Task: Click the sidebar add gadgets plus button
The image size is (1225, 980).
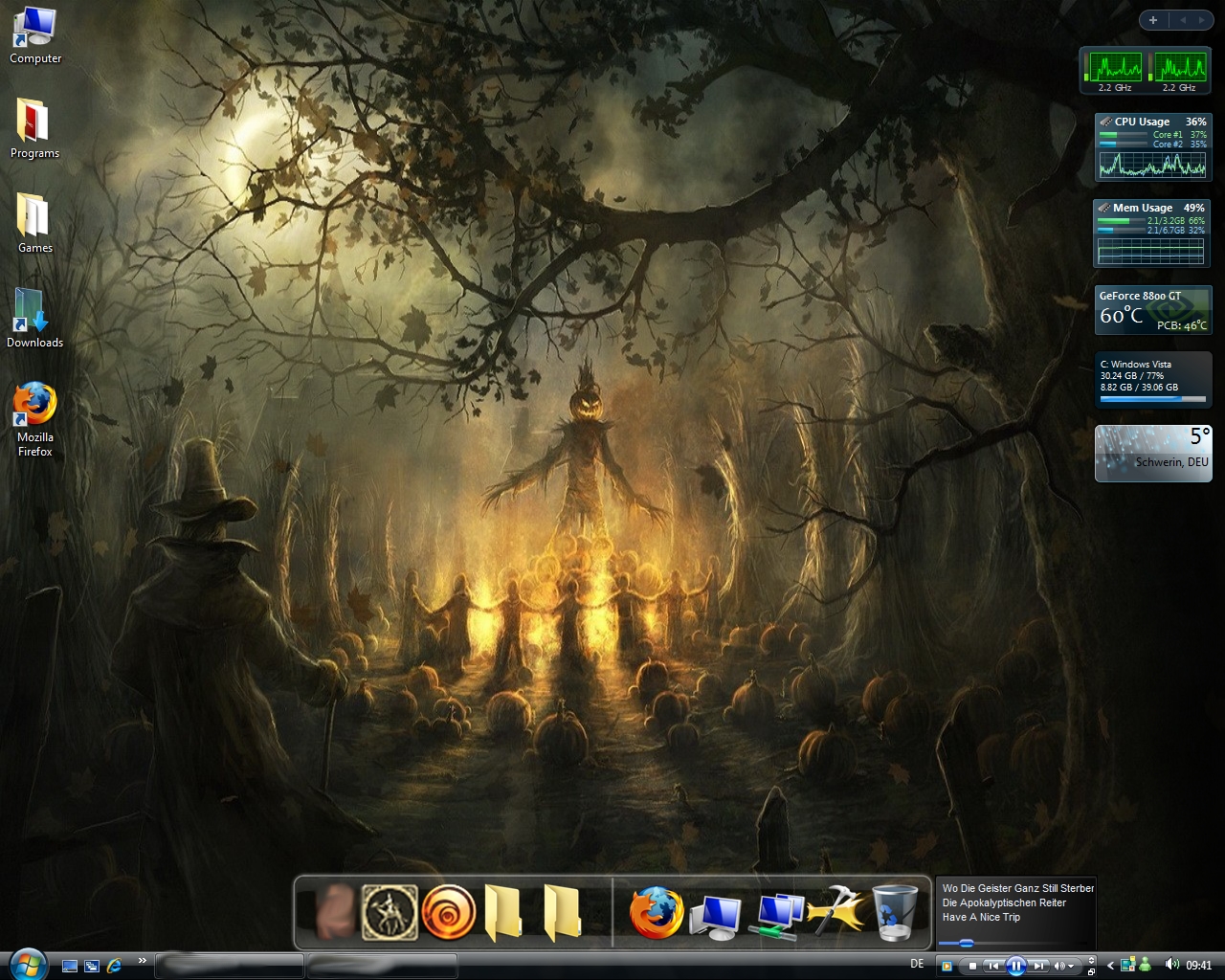Action: coord(1153,20)
